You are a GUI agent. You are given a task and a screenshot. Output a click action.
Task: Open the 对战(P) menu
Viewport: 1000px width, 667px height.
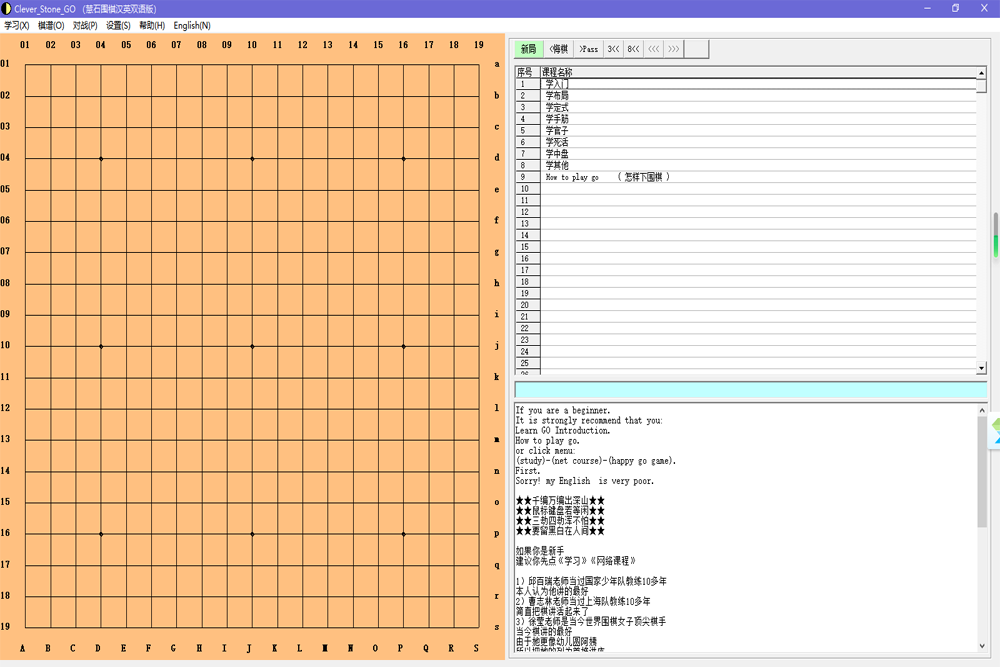[83, 25]
